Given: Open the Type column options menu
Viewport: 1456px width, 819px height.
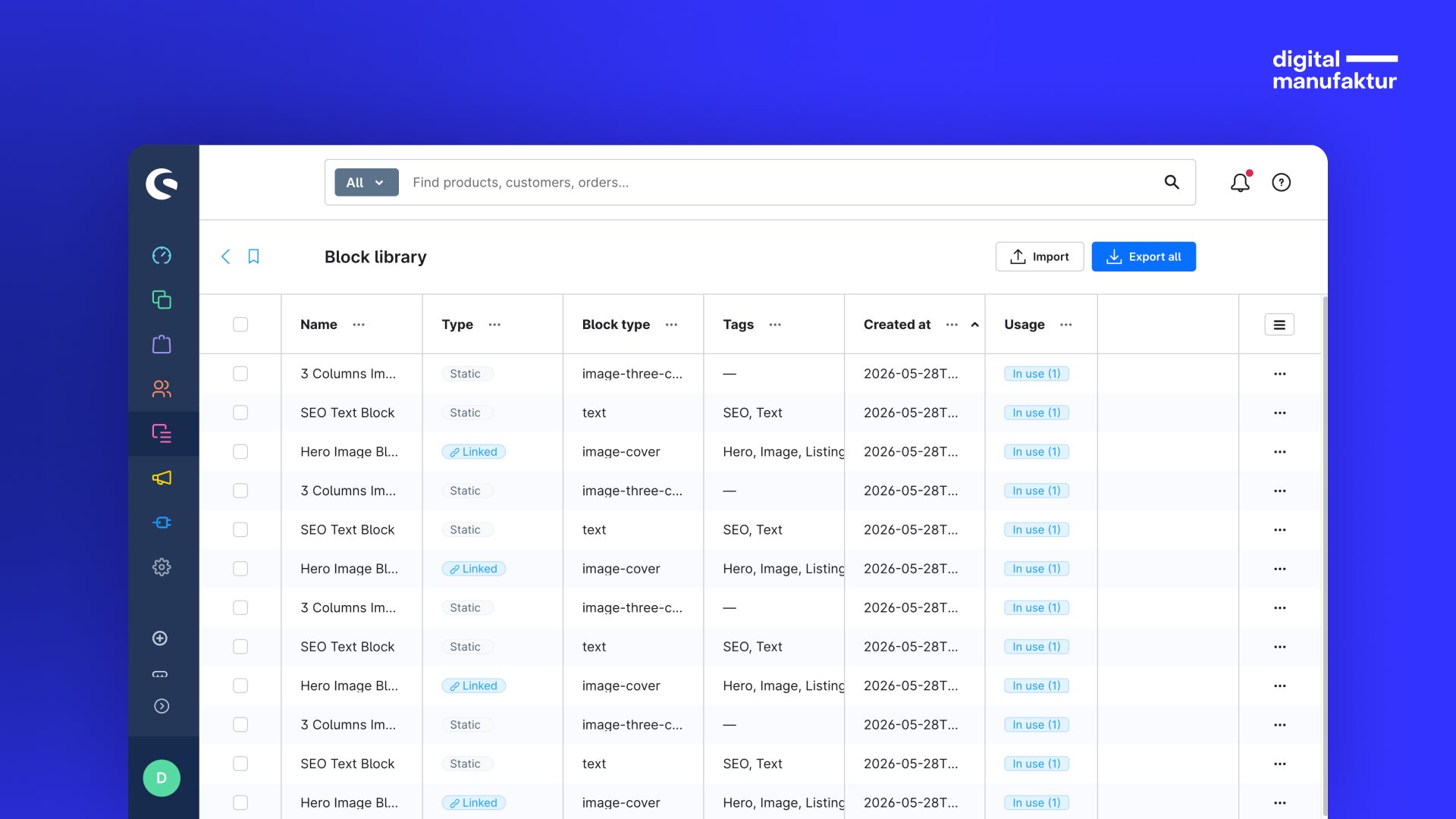Looking at the screenshot, I should 494,325.
